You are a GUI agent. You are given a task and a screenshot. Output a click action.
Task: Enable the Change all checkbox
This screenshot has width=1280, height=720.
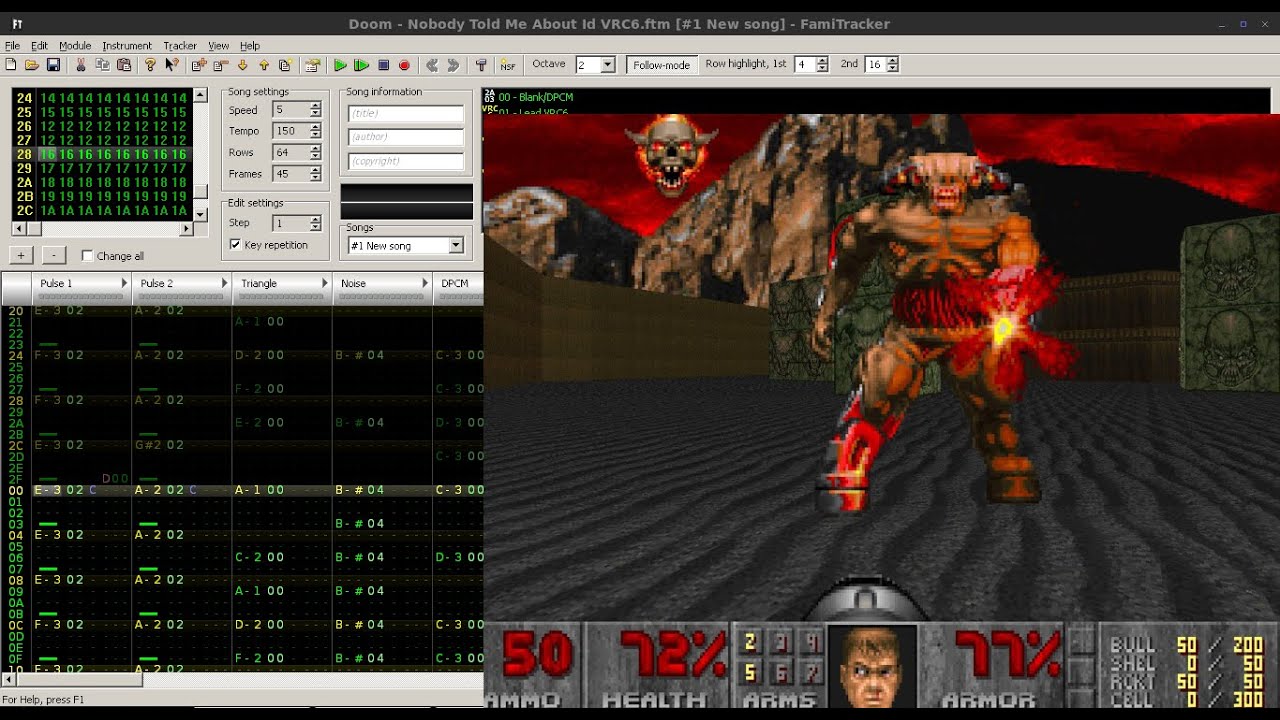pyautogui.click(x=87, y=256)
